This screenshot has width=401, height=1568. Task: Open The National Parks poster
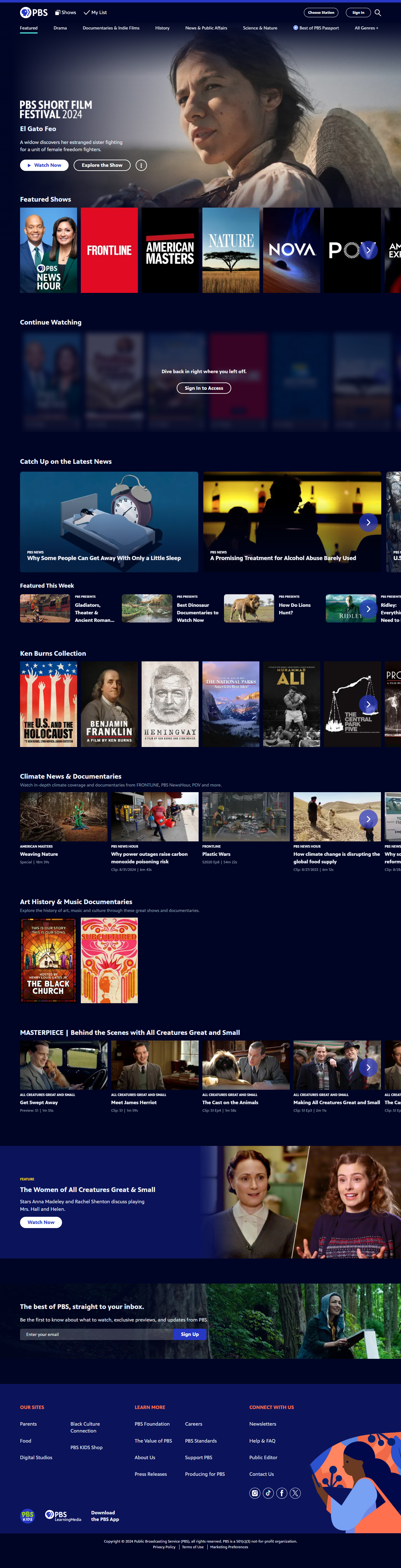231,704
